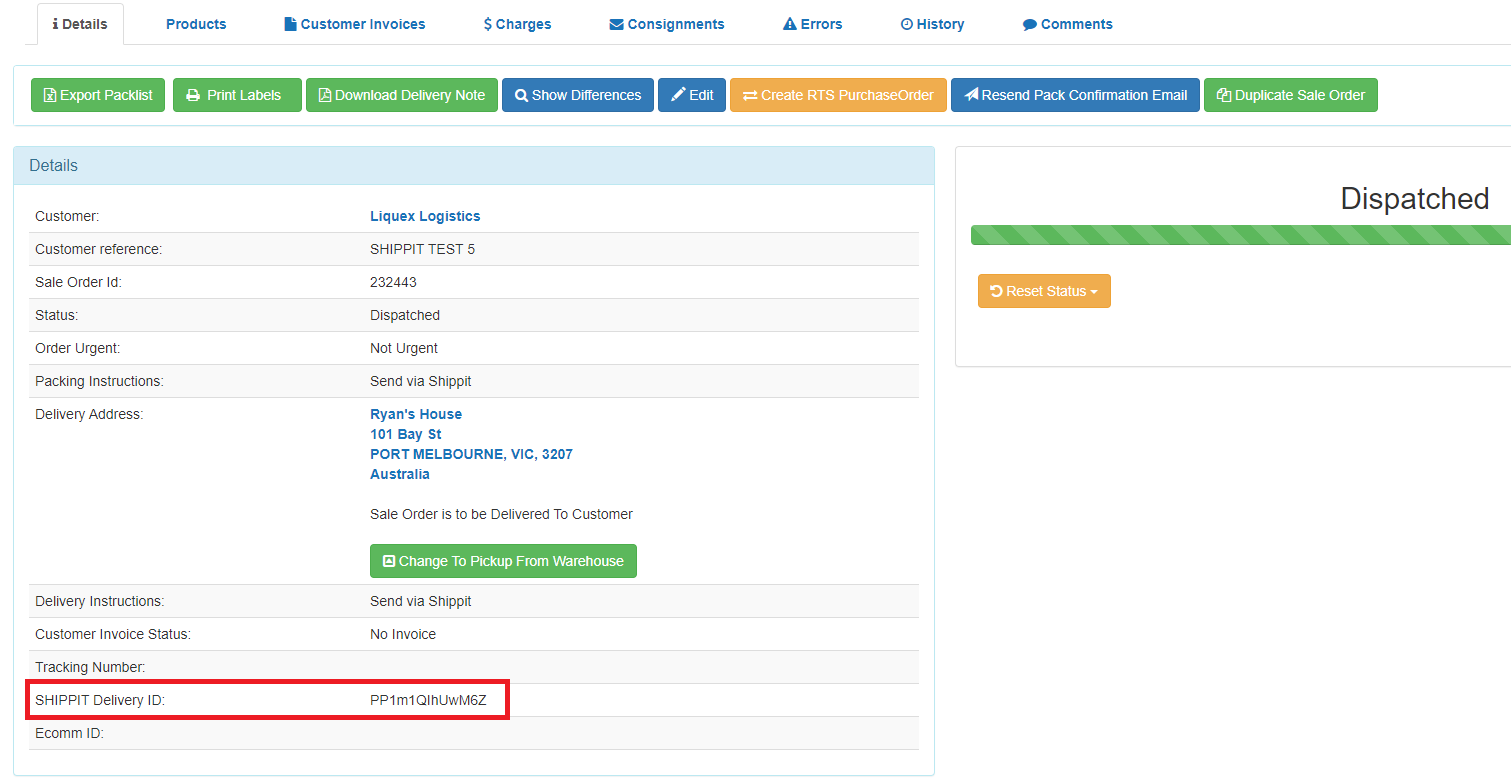
Task: Edit the sale order
Action: (692, 95)
